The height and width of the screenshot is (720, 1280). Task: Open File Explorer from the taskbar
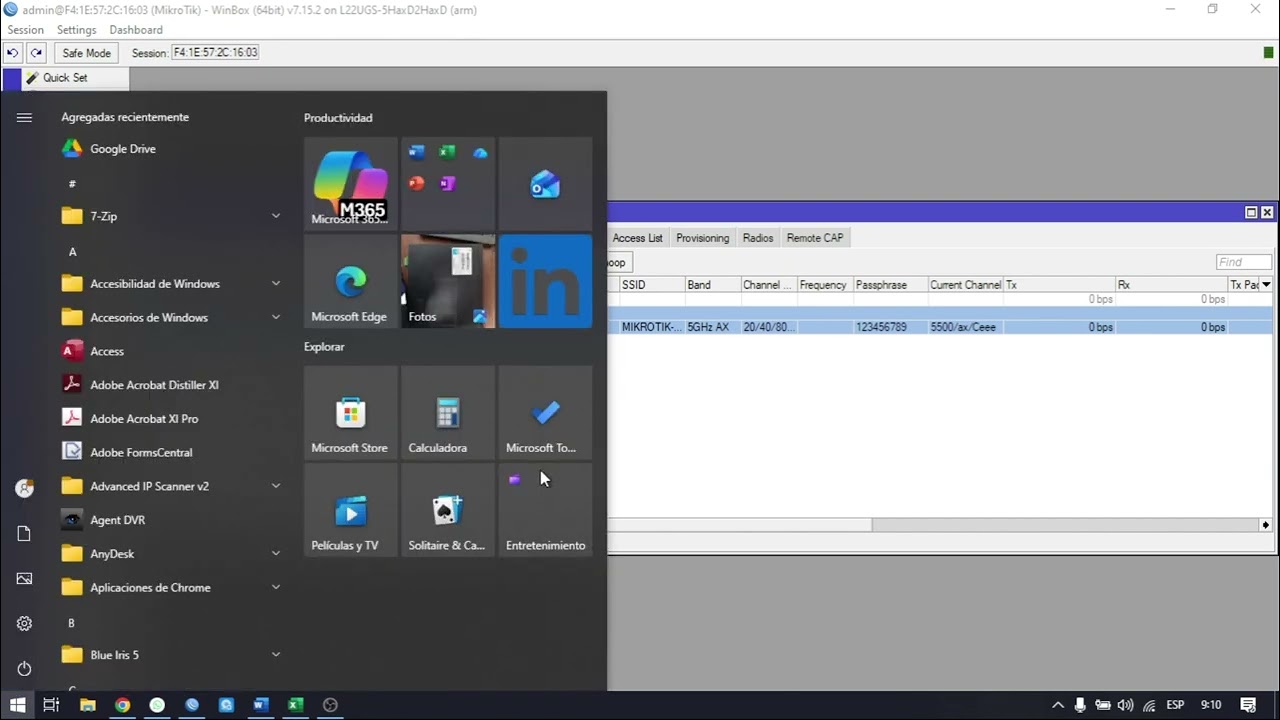click(87, 705)
